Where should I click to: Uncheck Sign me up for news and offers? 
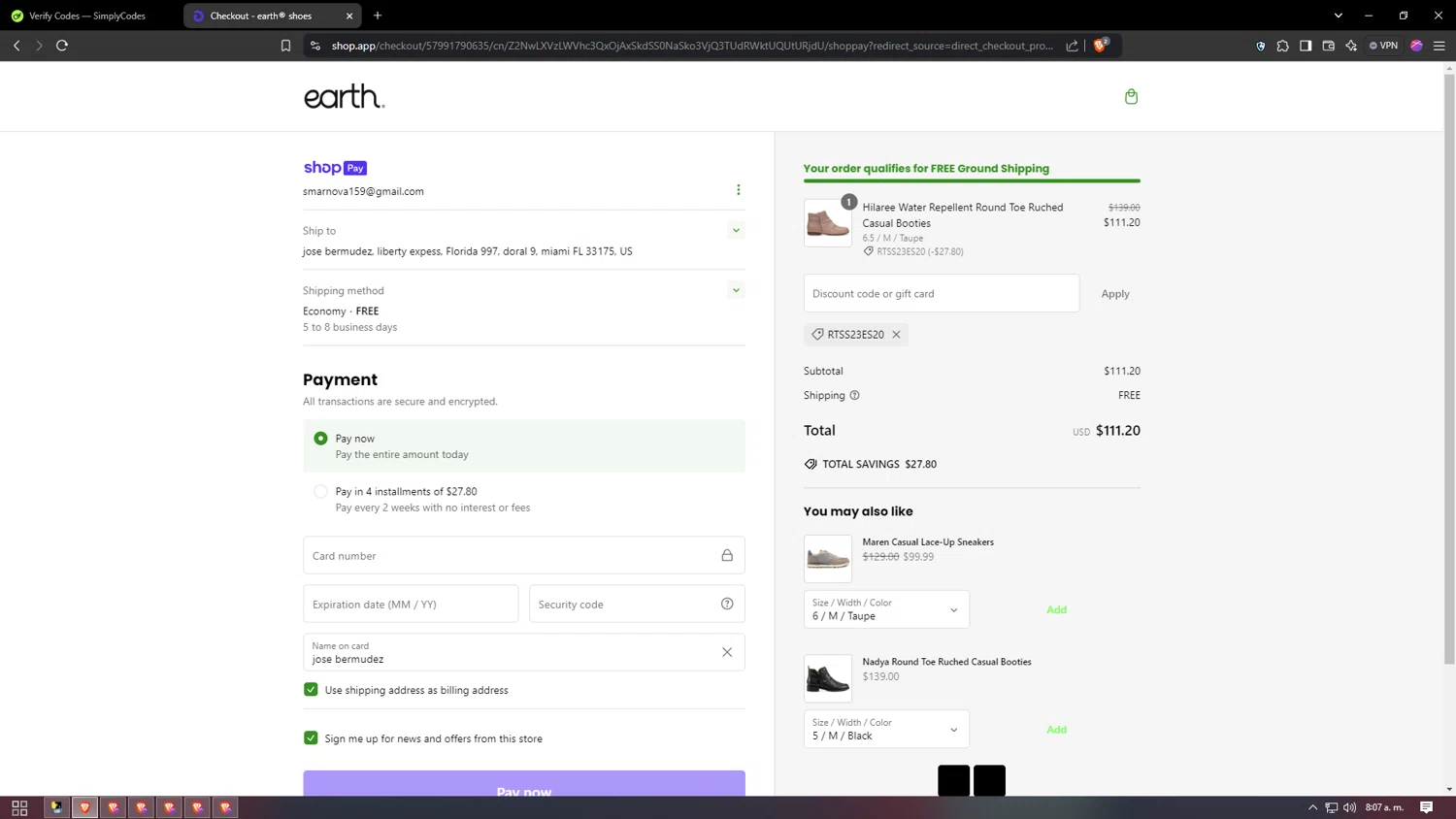(311, 738)
